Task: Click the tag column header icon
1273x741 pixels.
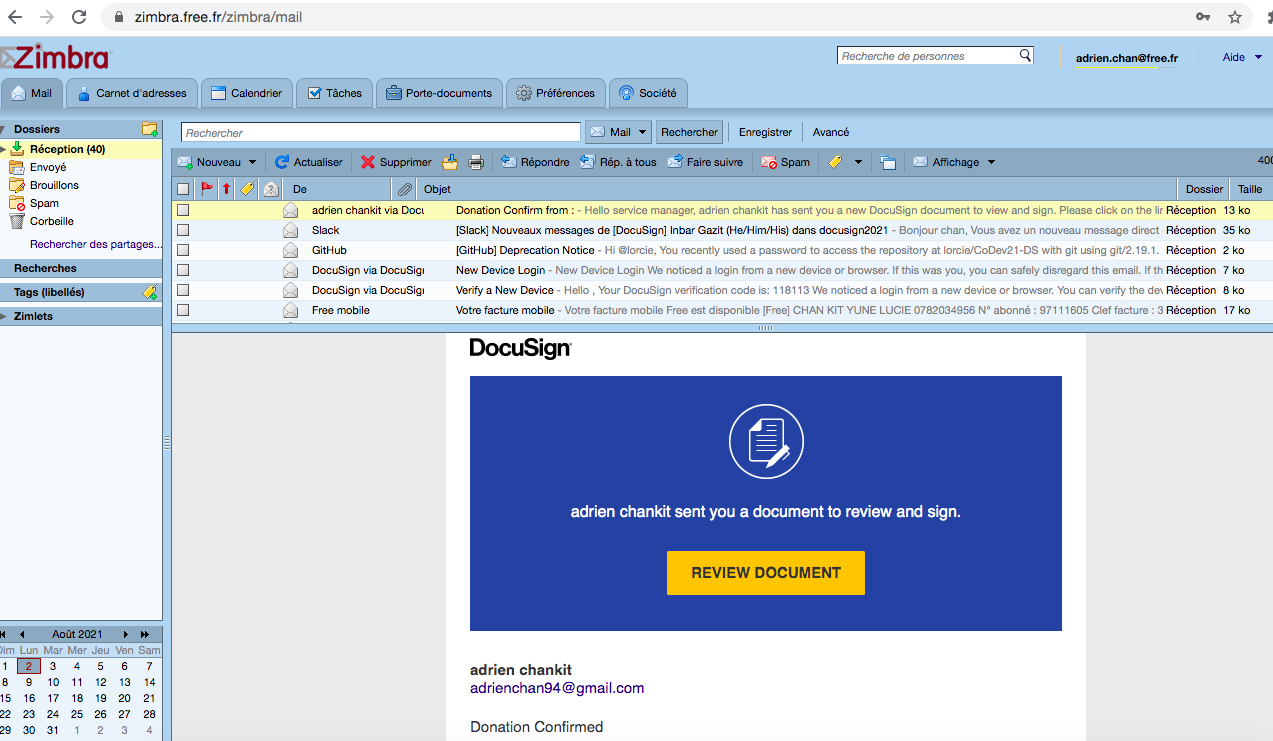Action: pyautogui.click(x=247, y=188)
